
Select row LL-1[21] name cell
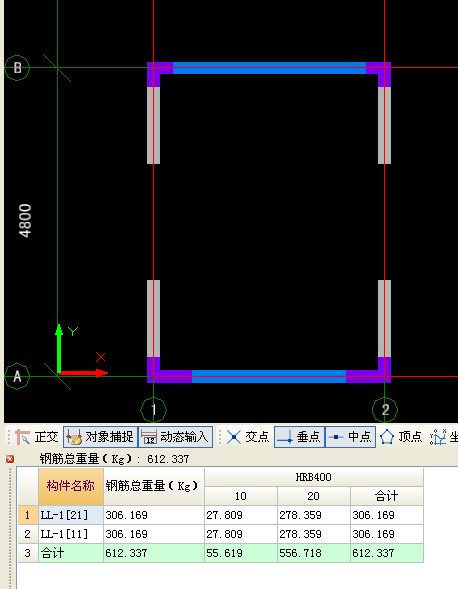[x=71, y=515]
